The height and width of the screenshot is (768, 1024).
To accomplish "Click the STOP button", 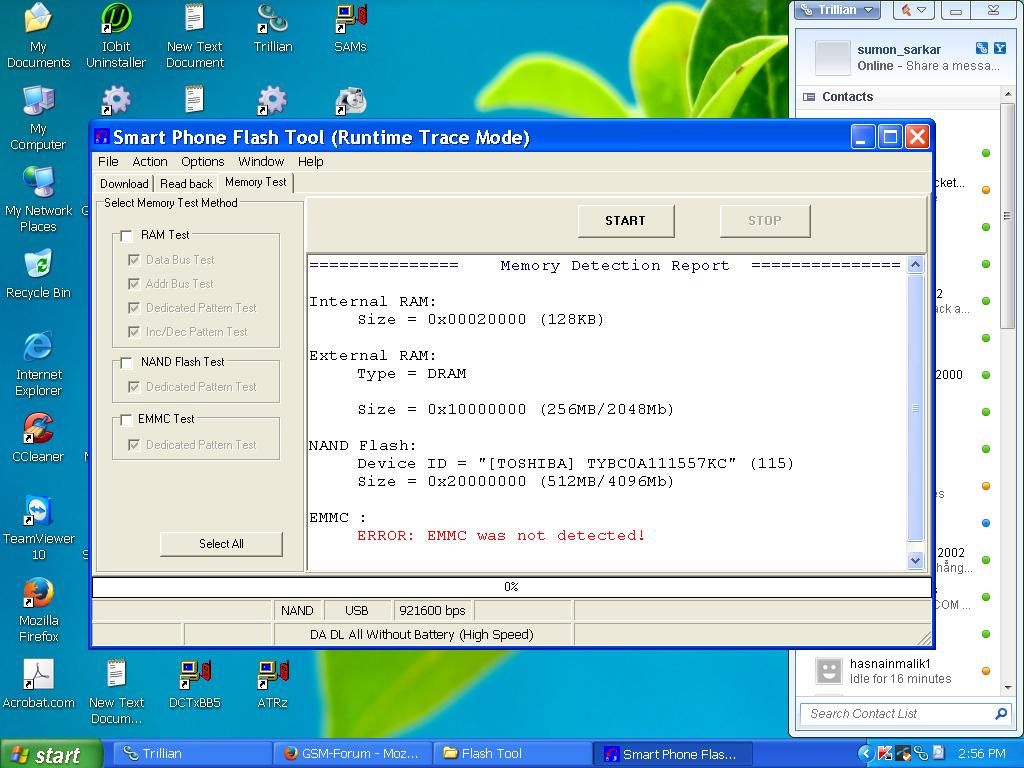I will pos(765,221).
